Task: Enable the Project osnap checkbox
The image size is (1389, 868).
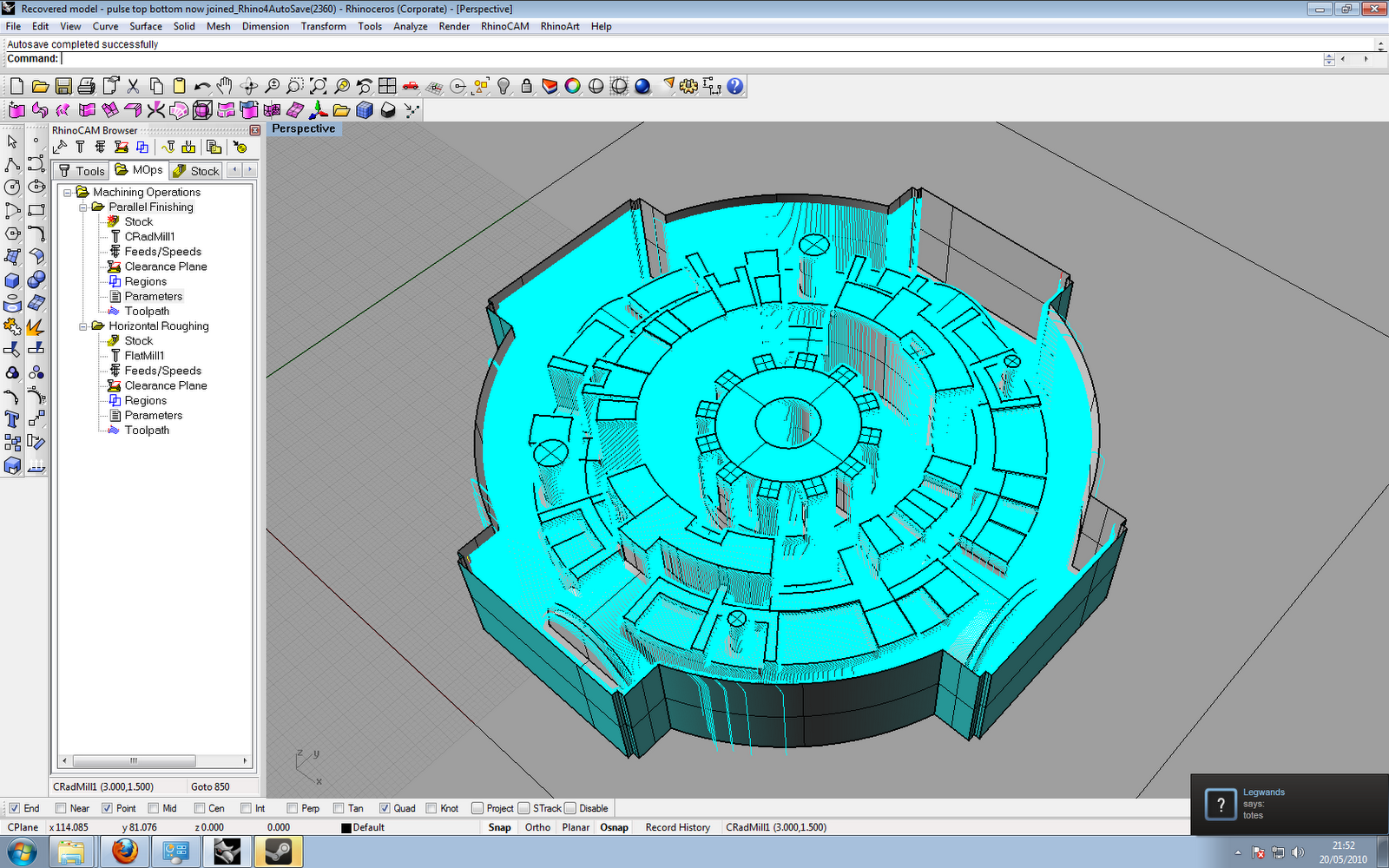Action: [477, 808]
